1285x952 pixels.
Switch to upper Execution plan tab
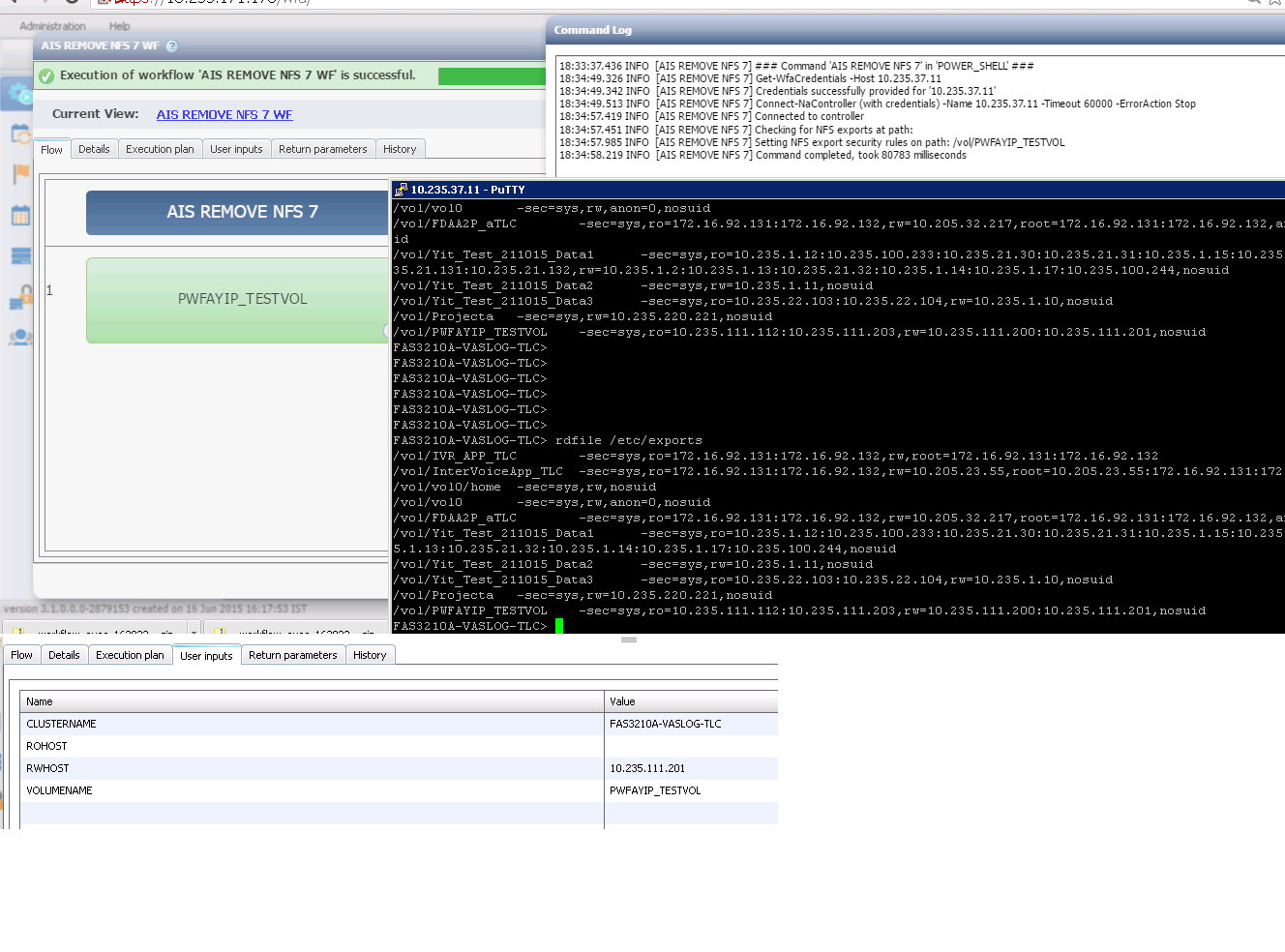coord(160,149)
